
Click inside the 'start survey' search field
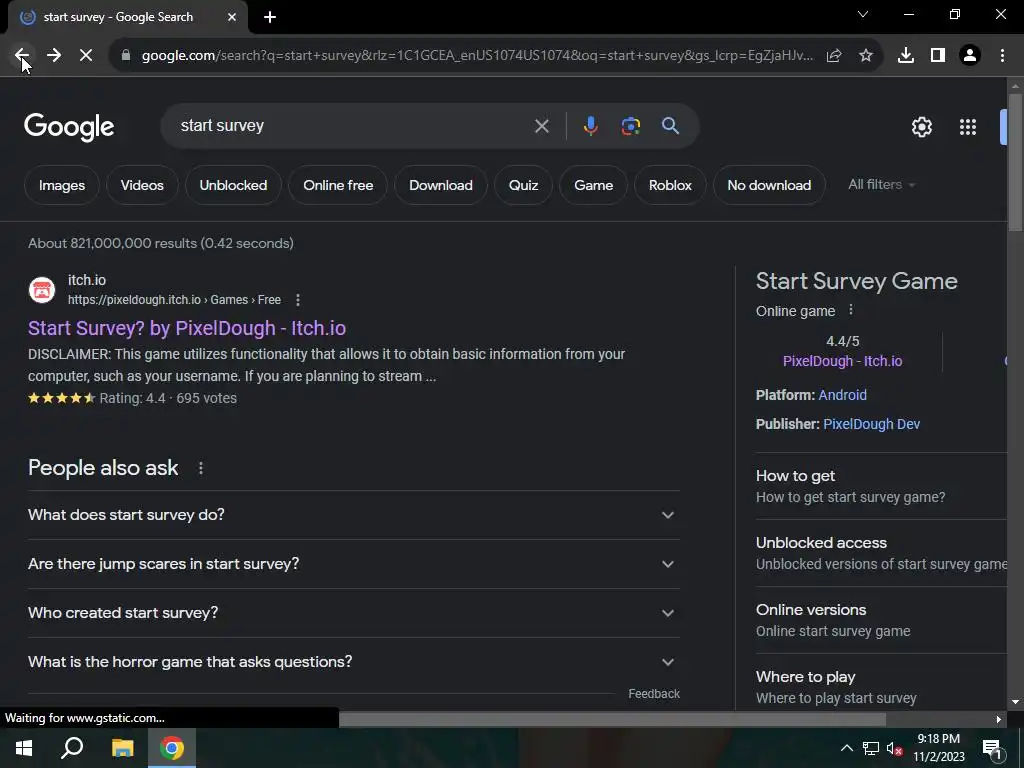click(353, 126)
